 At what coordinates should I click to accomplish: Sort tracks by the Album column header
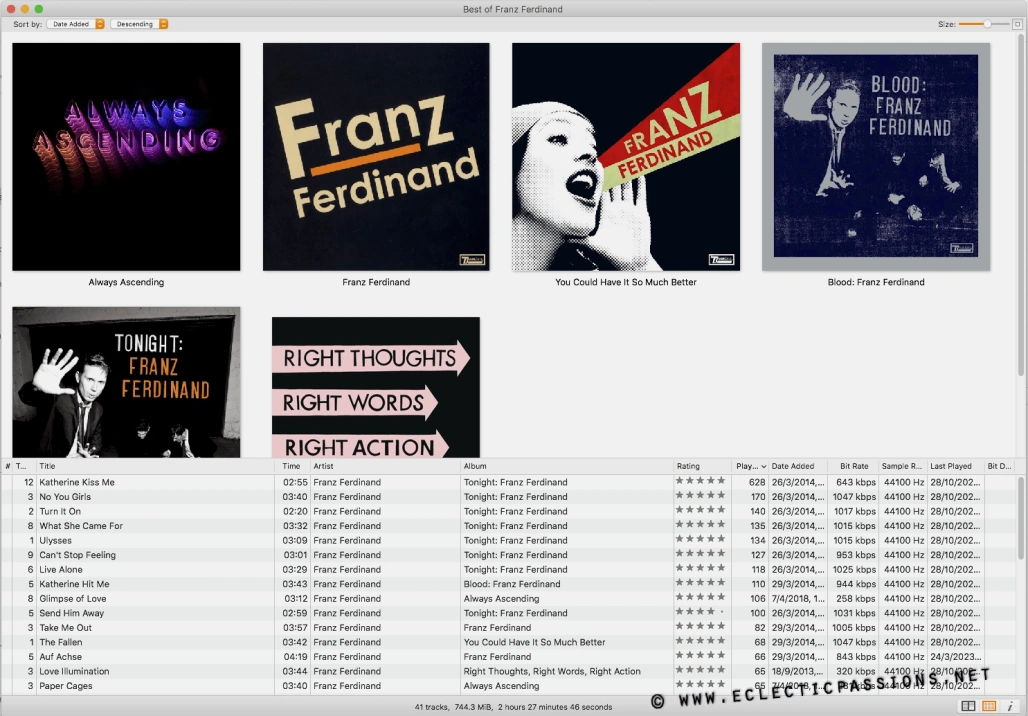tap(567, 466)
